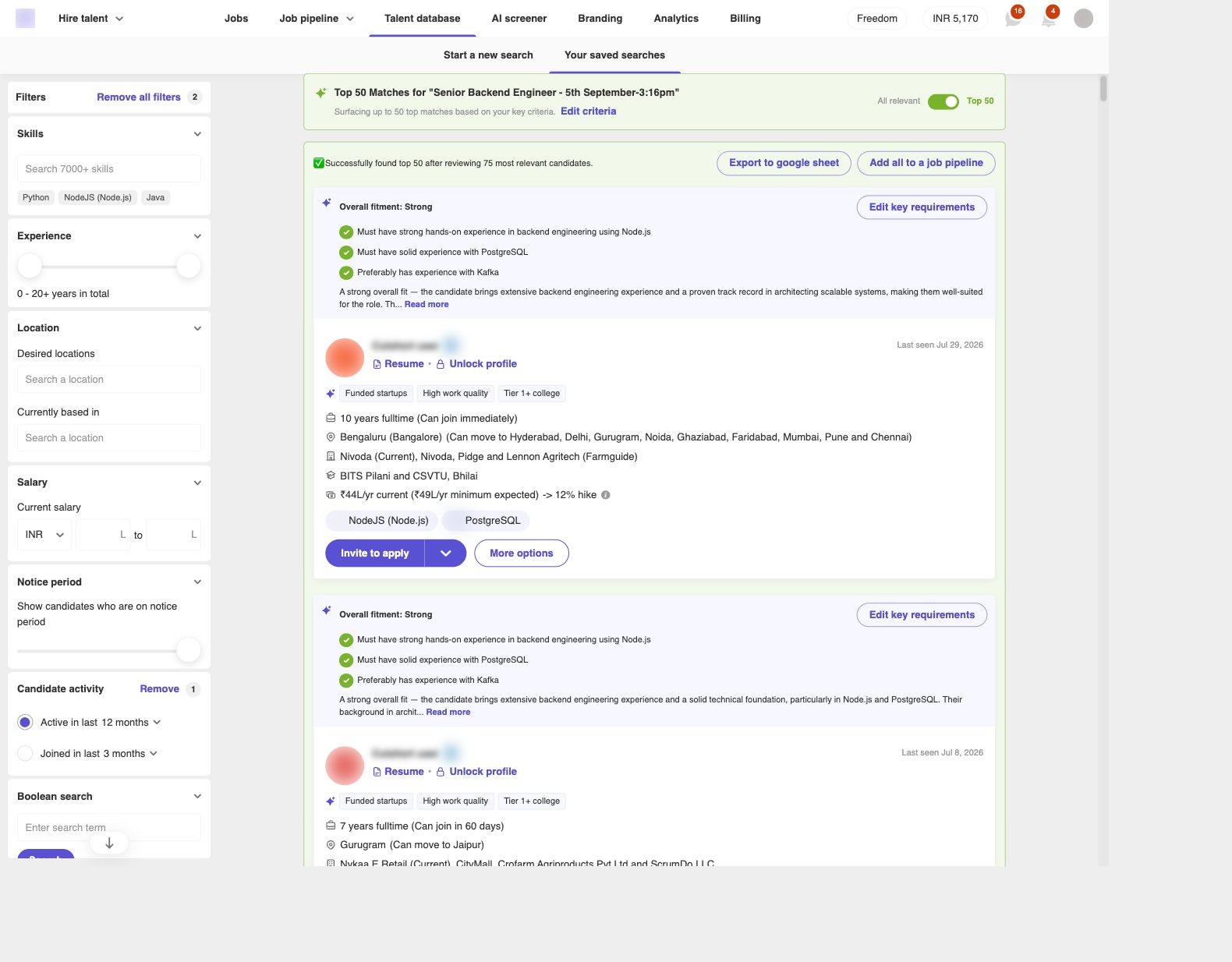Image resolution: width=1232 pixels, height=962 pixels.
Task: Collapse the Location filter section
Action: point(197,328)
